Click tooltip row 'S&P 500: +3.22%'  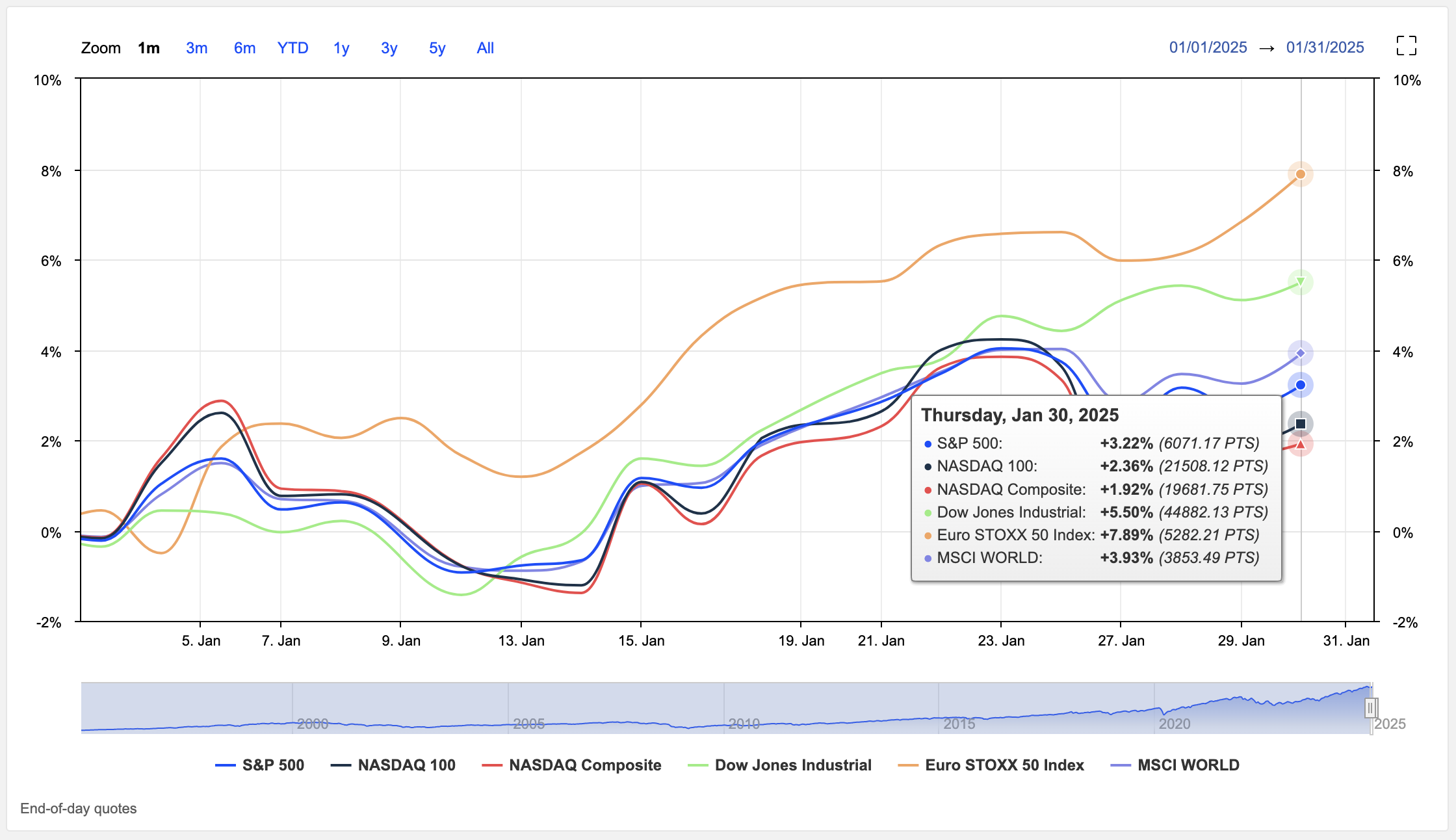(x=1091, y=443)
